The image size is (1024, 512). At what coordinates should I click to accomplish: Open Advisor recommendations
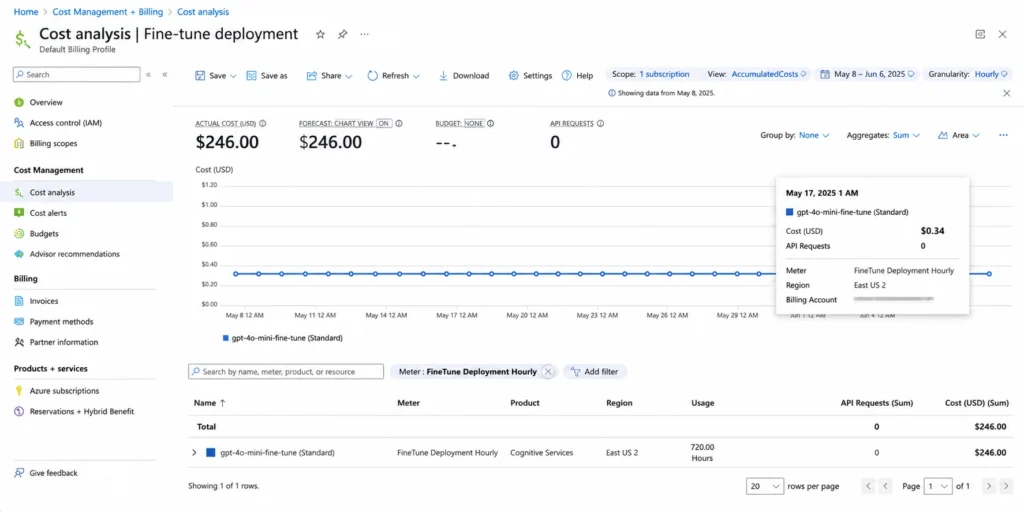tap(74, 254)
